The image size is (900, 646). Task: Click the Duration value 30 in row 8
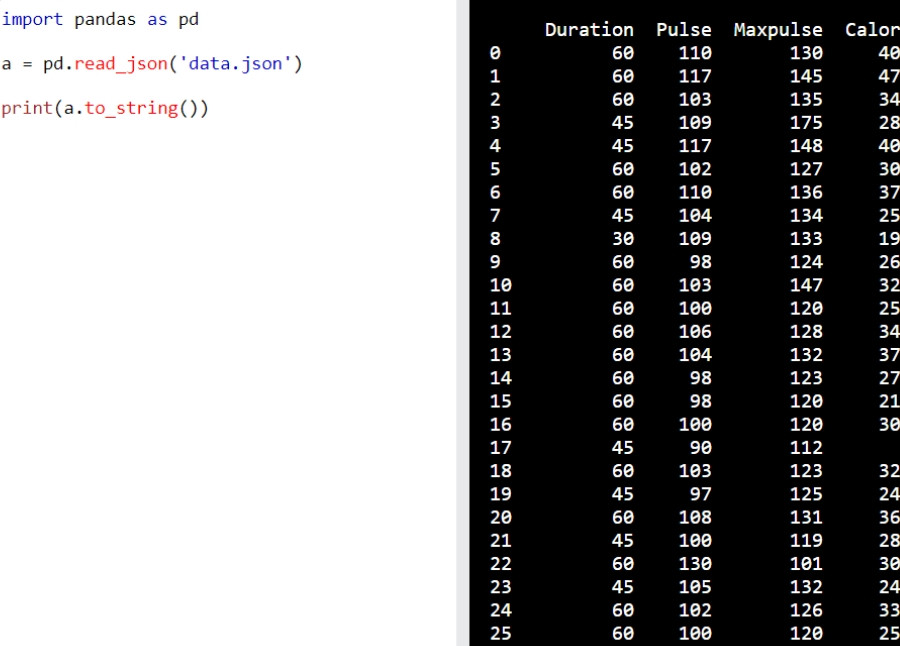[x=623, y=239]
